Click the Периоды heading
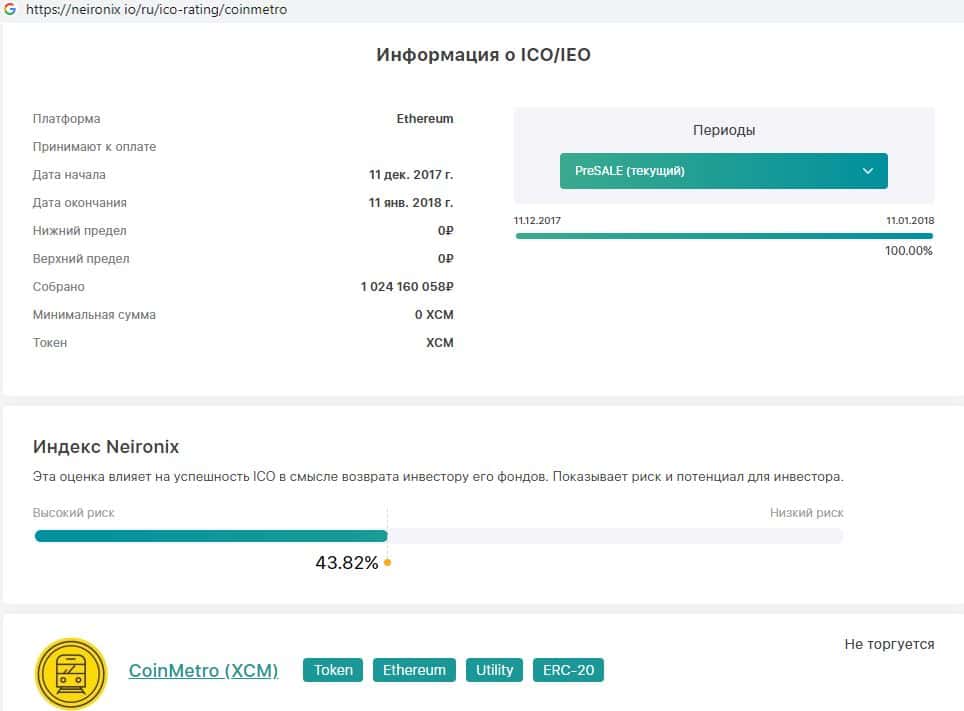The width and height of the screenshot is (964, 711). (x=724, y=130)
